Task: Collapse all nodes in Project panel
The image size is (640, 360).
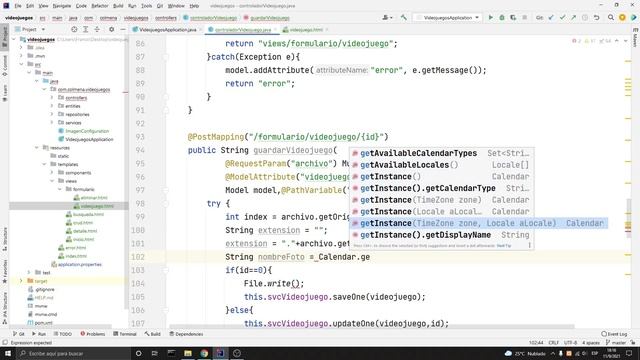Action: coord(97,29)
